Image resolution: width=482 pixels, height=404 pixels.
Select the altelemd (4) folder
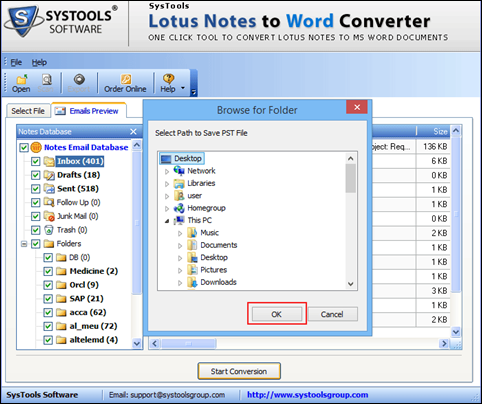94,340
